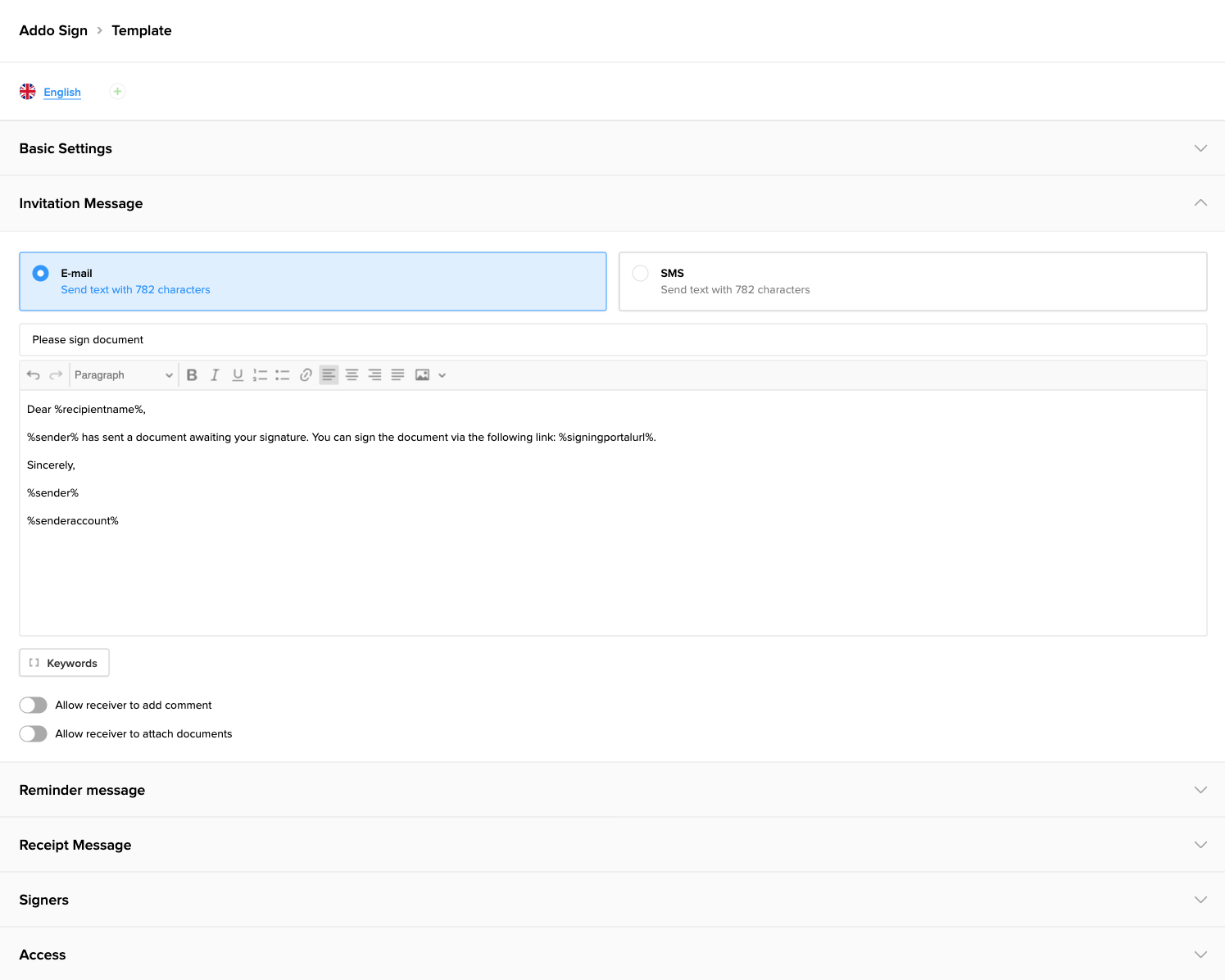Apply Bold formatting to message text
This screenshot has height=980, width=1225.
[x=192, y=374]
